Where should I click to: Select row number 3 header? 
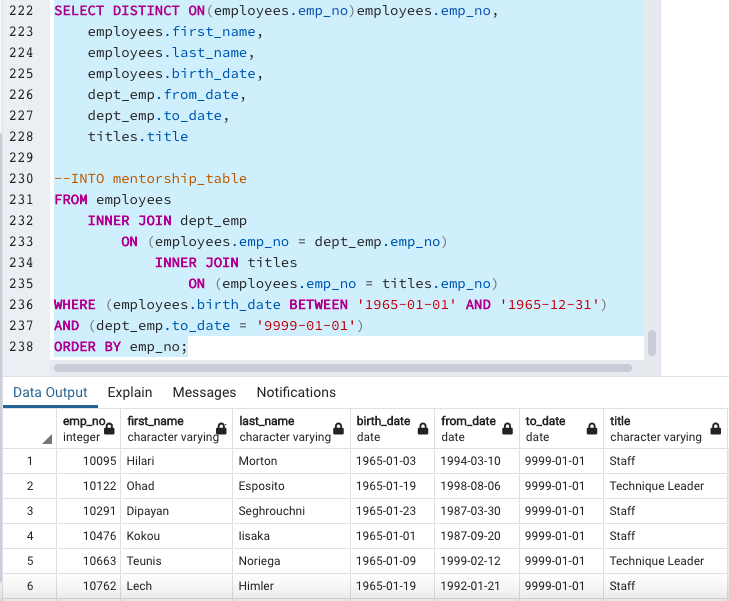30,511
